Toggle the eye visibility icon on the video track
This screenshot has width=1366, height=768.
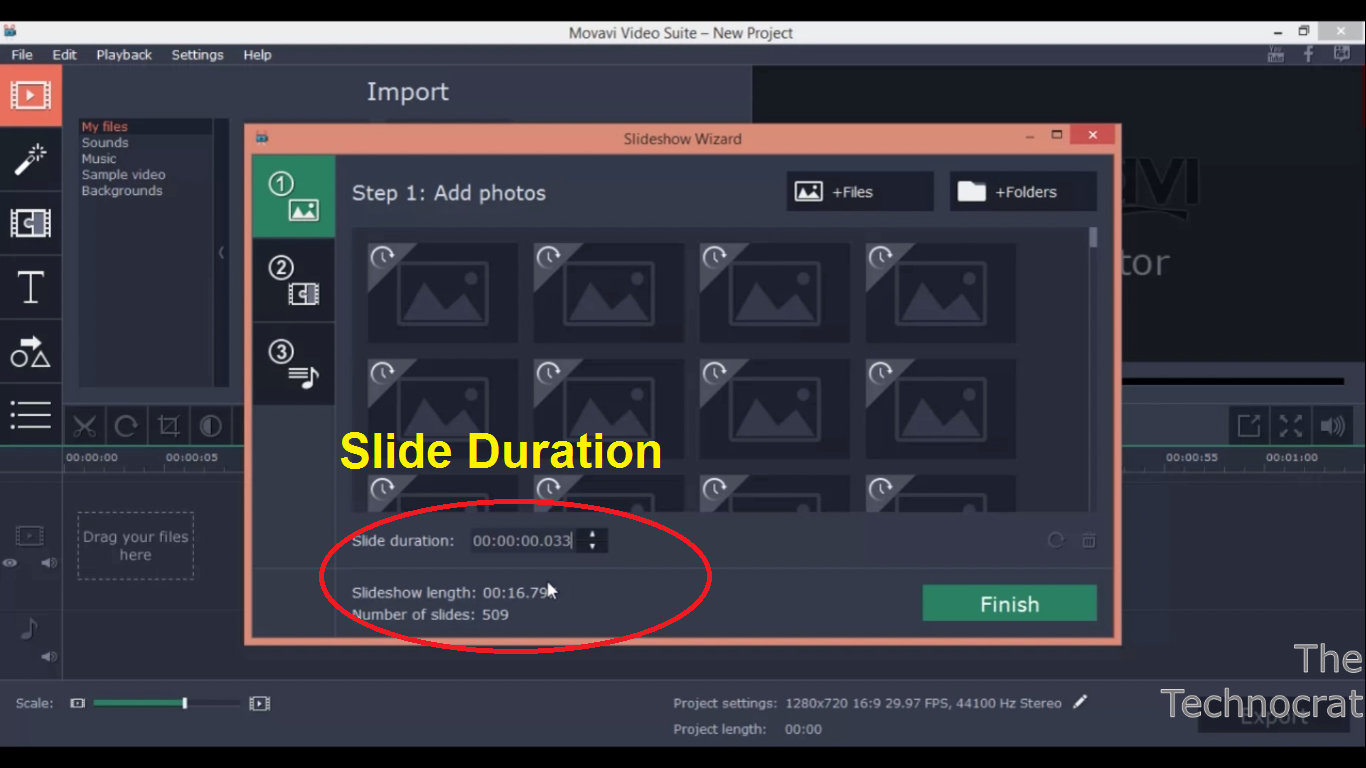point(9,563)
